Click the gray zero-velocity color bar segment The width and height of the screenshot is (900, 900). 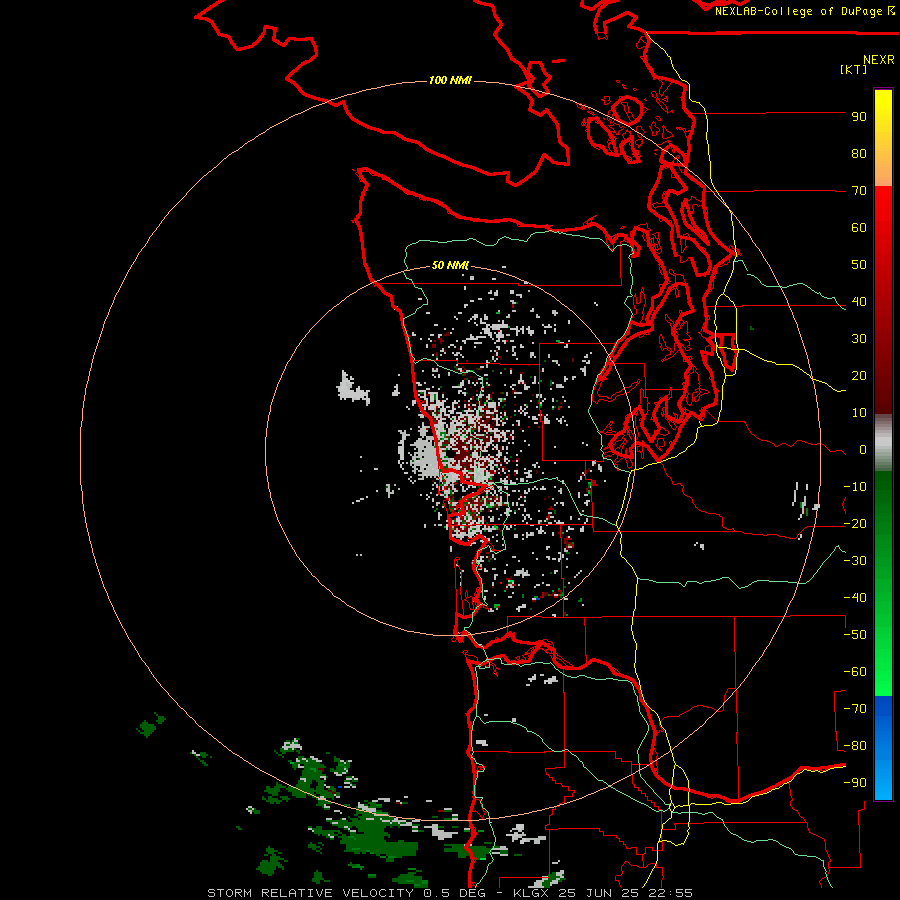point(883,443)
